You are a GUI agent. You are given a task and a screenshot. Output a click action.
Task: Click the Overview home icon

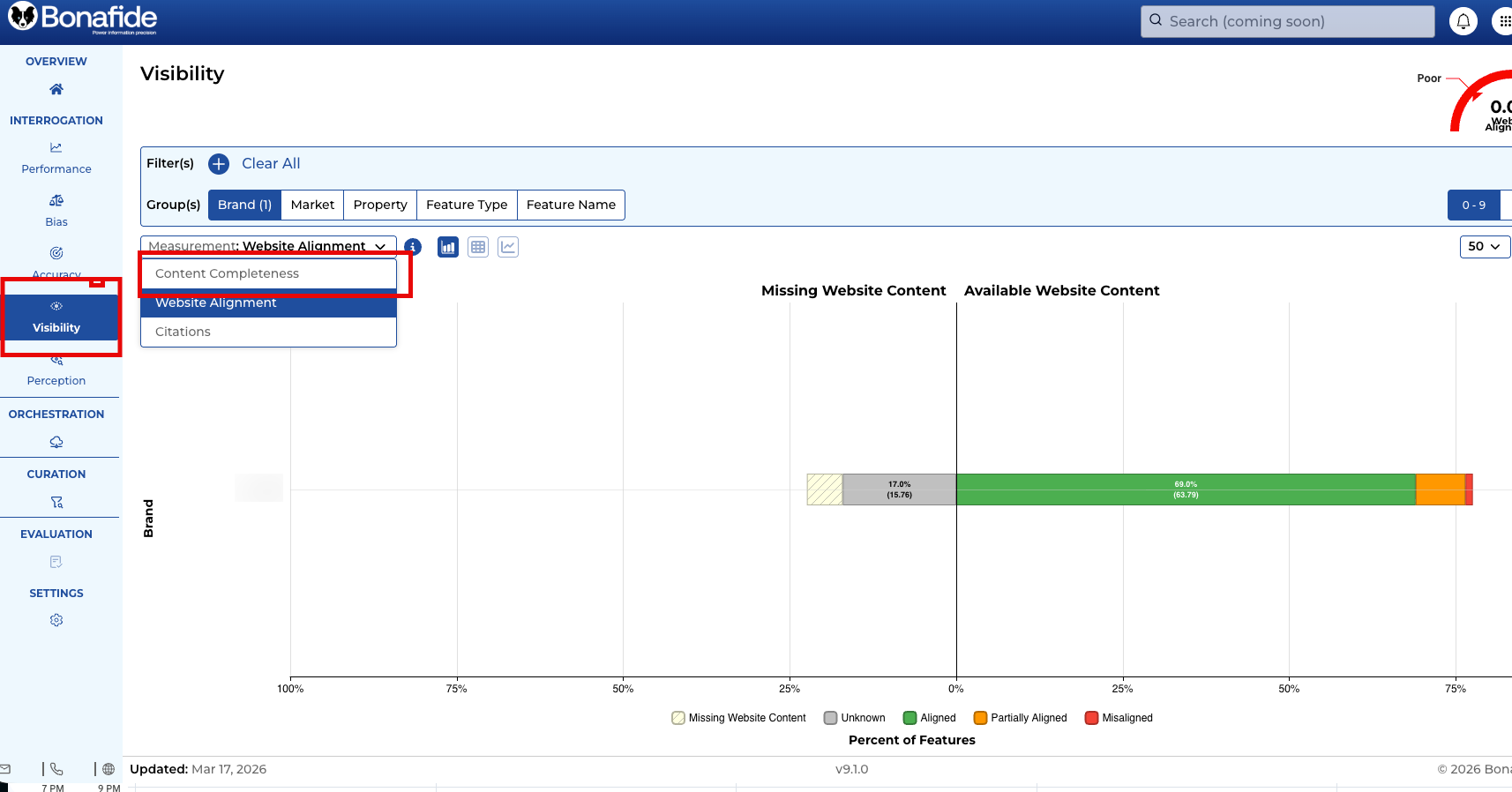pos(56,89)
